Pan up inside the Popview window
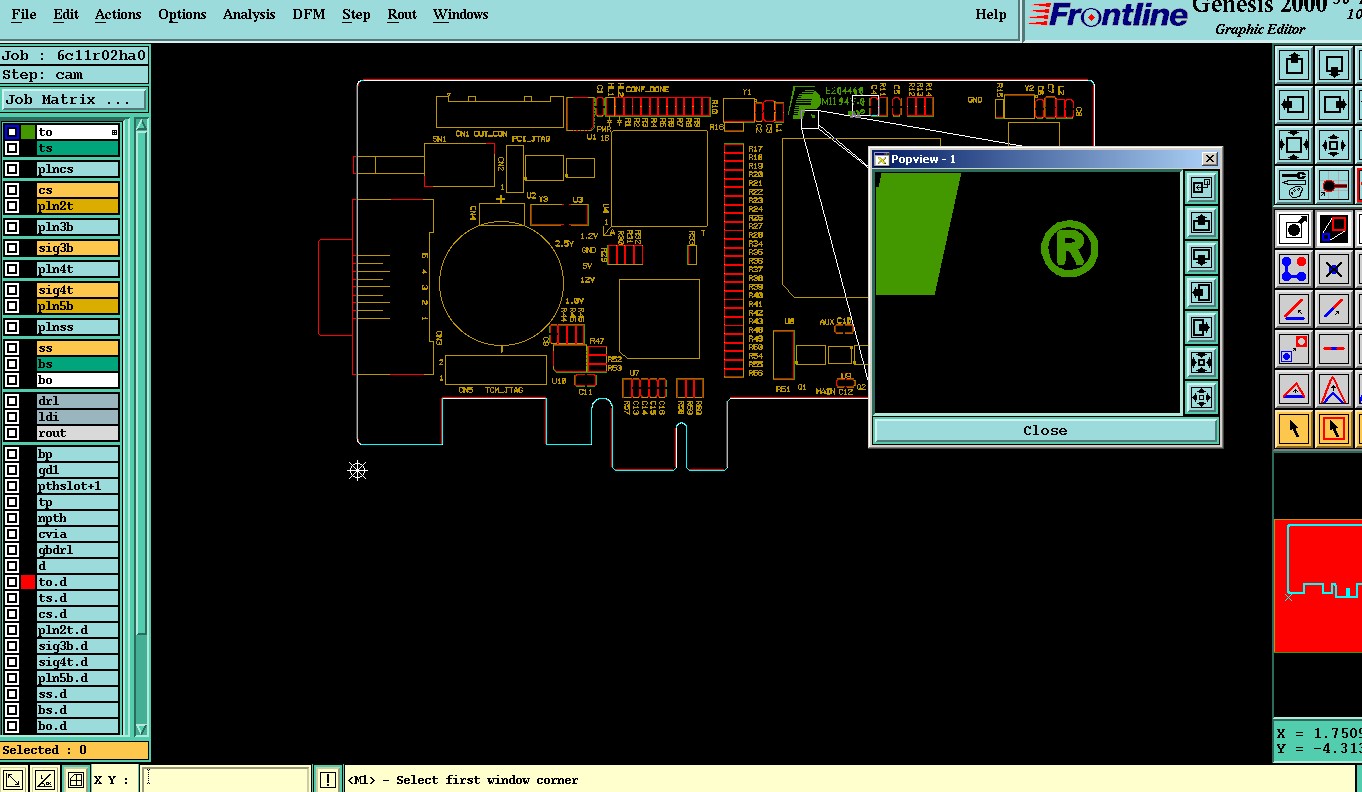Screen dimensions: 1362x792 click(1201, 222)
